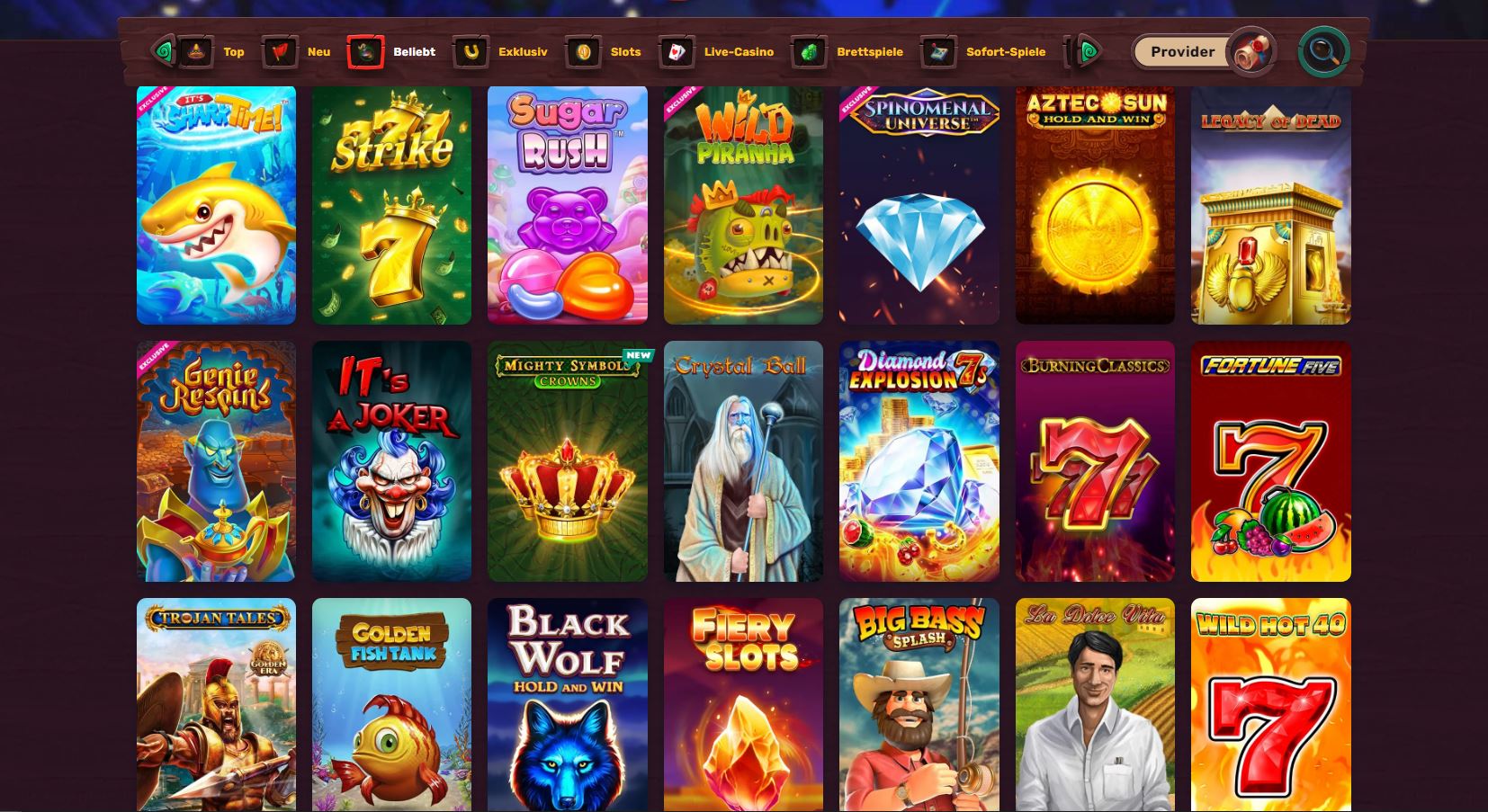The image size is (1488, 812).
Task: Click the Neu category flag icon
Action: (280, 52)
